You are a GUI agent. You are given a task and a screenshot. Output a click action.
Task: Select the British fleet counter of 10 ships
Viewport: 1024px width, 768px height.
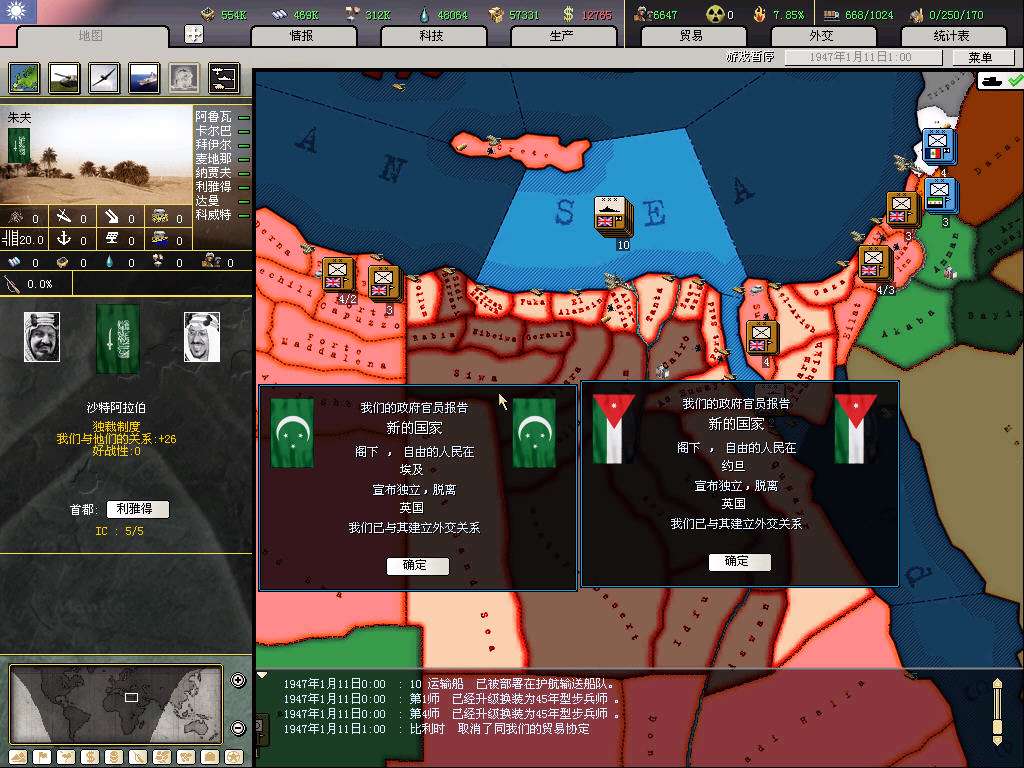pos(613,217)
